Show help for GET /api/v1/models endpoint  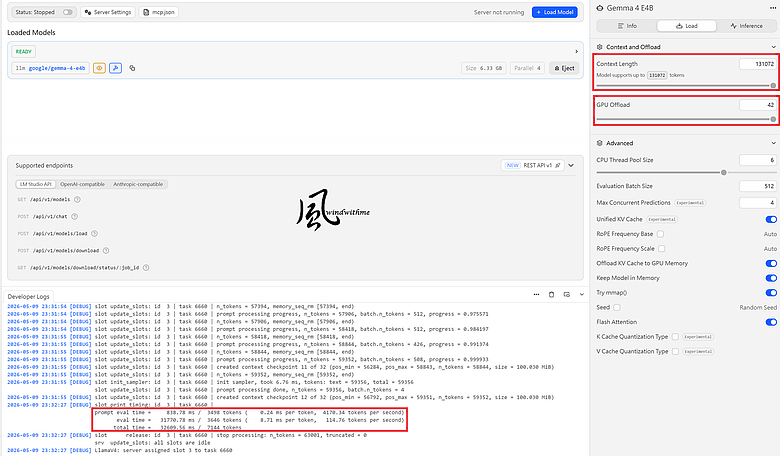pyautogui.click(x=77, y=199)
